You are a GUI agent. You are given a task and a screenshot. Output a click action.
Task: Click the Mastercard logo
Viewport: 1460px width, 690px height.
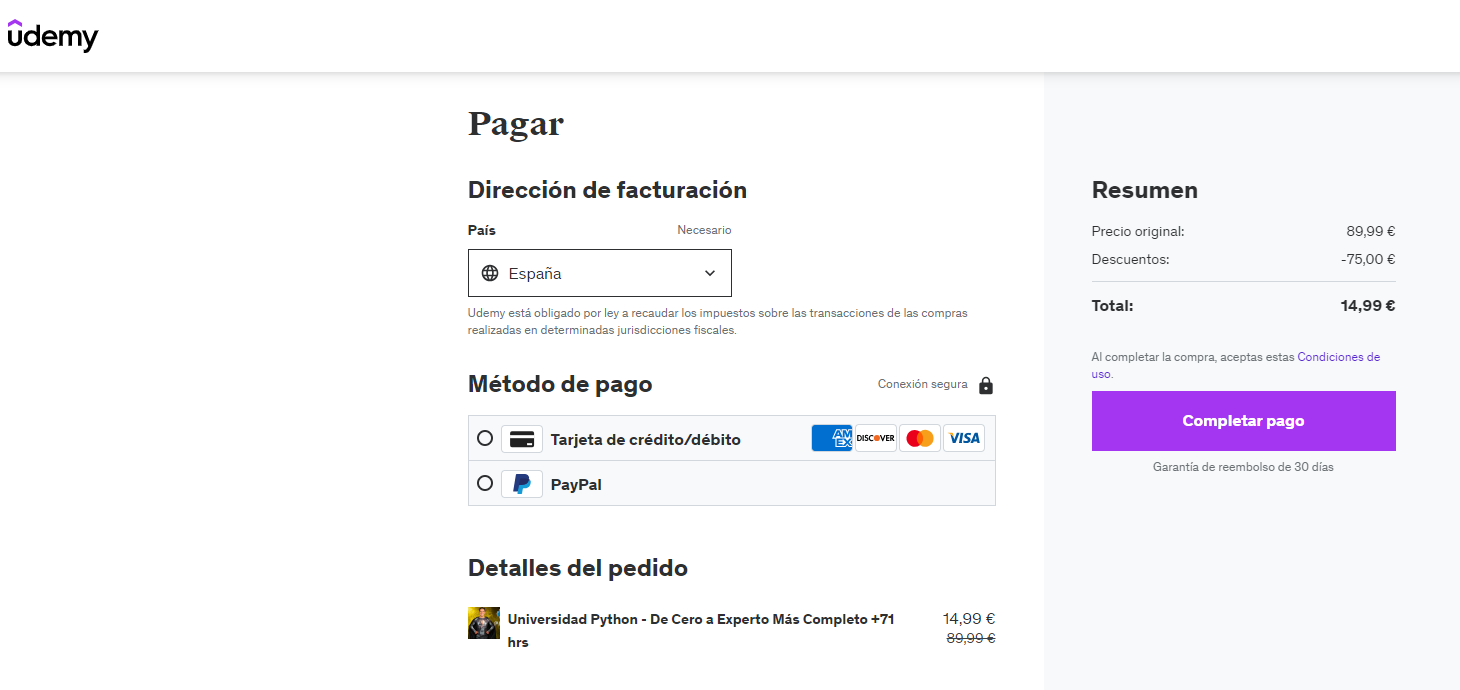pos(920,438)
